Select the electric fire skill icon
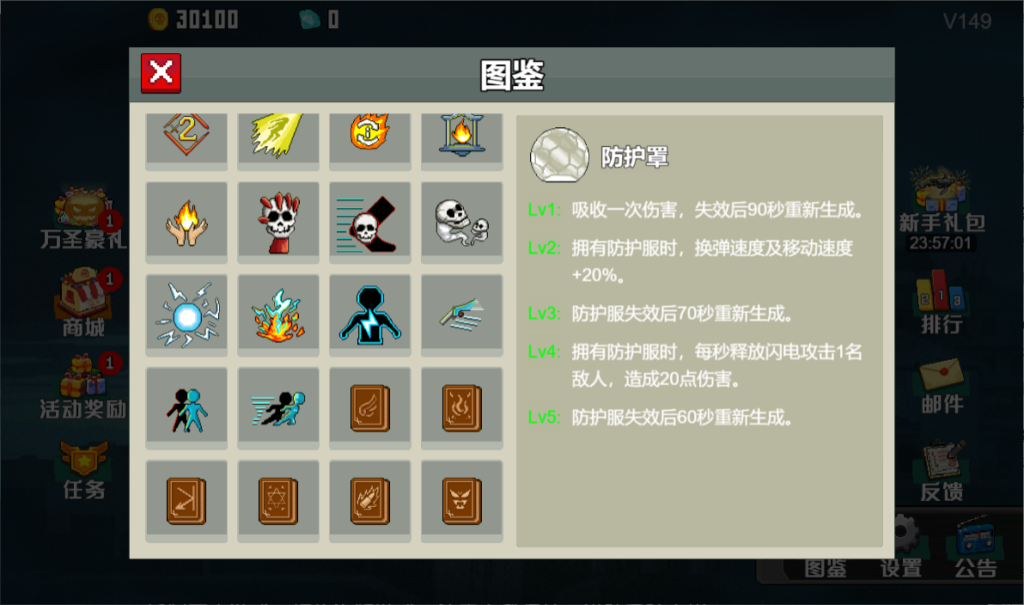 278,315
